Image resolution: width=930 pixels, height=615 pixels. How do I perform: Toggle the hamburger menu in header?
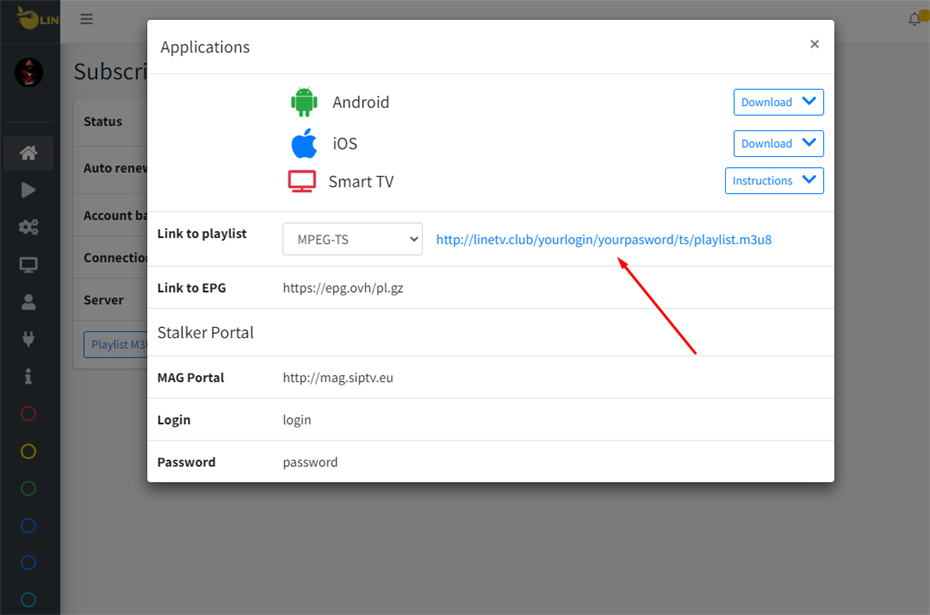[87, 19]
